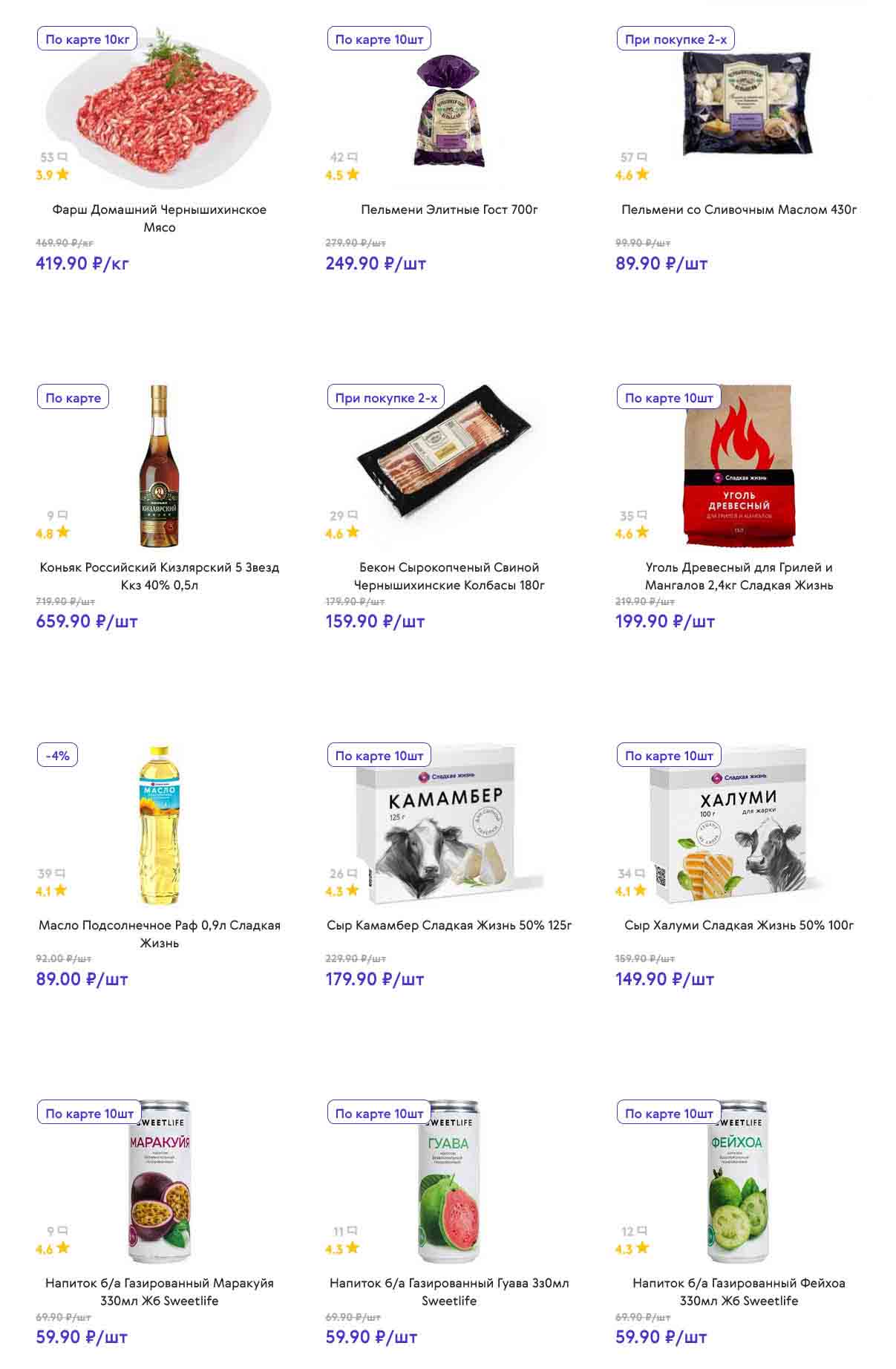The height and width of the screenshot is (1369, 896).
Task: Click the comments icon on Напиток Фейхоа
Action: pyautogui.click(x=642, y=1231)
